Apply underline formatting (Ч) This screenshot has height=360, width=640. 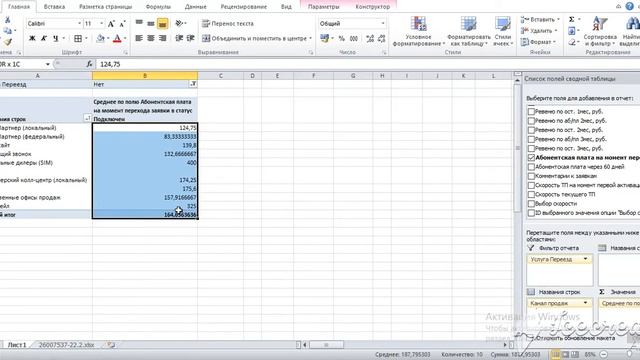point(56,38)
